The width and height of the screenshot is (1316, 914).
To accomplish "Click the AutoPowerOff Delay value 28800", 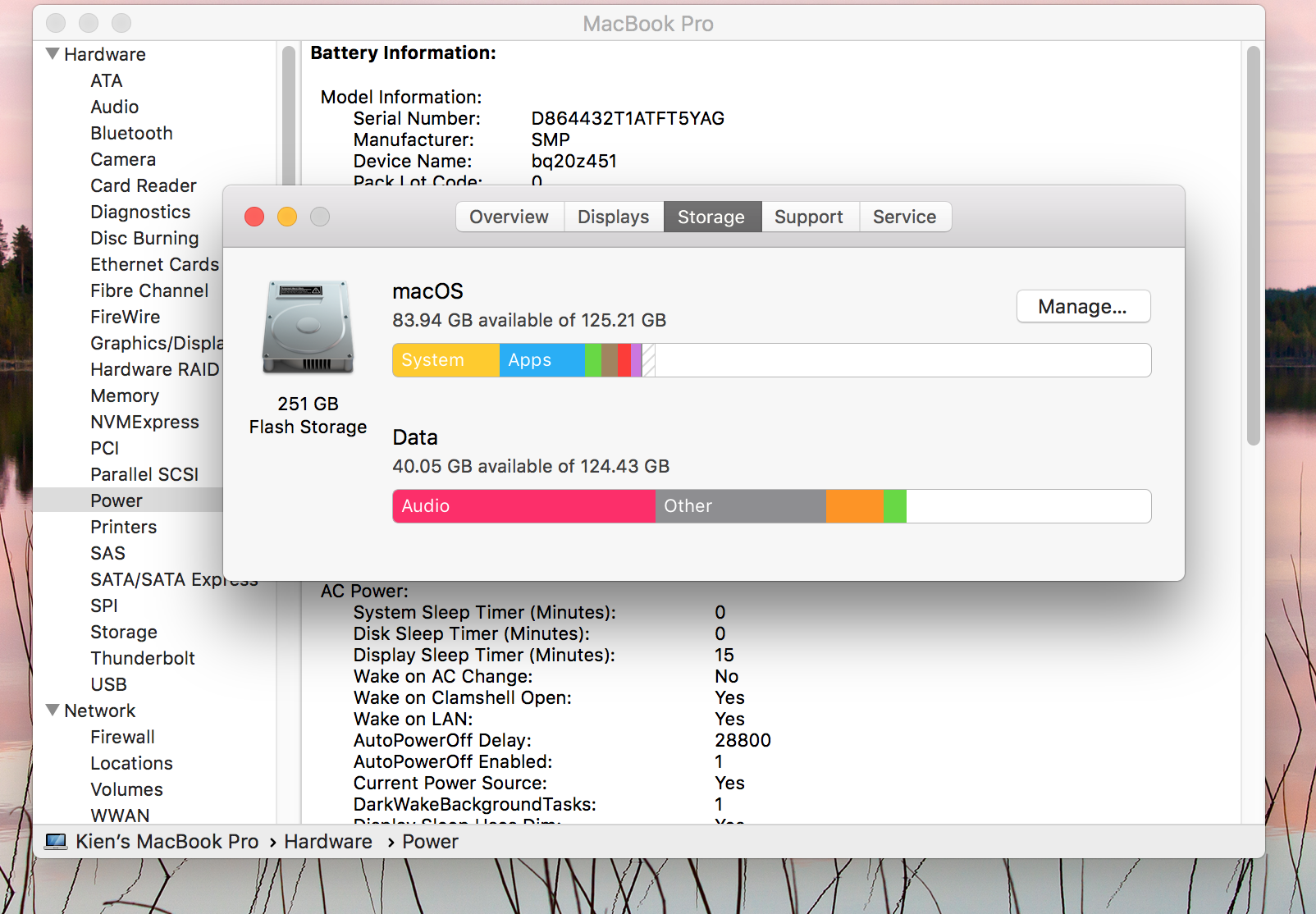I will click(743, 740).
